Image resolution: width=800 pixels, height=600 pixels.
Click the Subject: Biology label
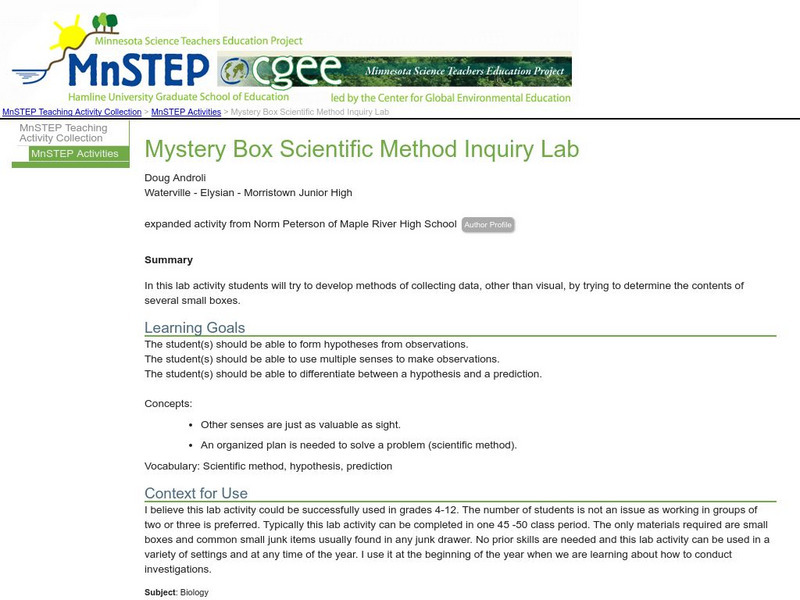177,593
